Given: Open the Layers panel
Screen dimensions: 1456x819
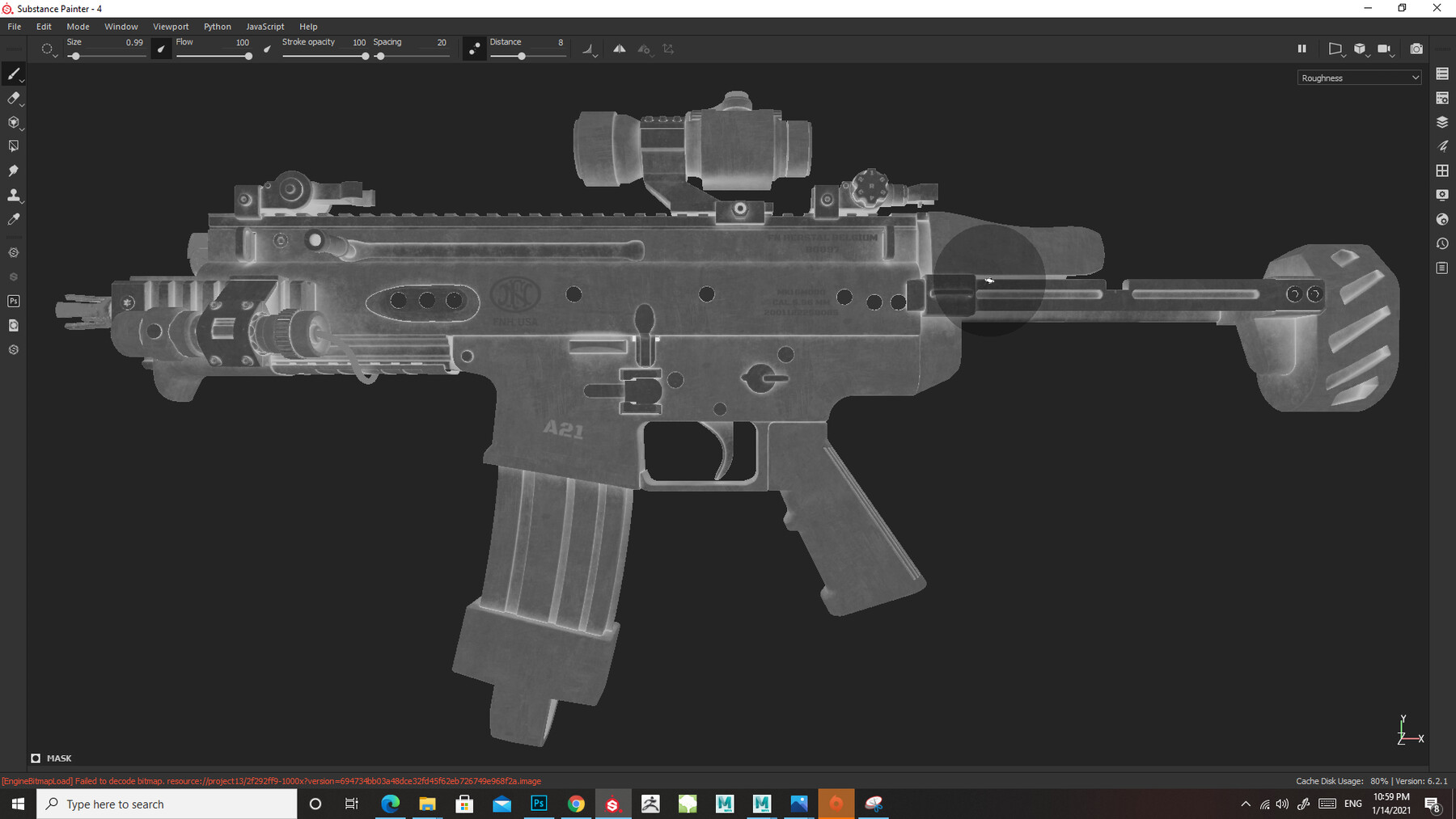Looking at the screenshot, I should [x=1441, y=122].
